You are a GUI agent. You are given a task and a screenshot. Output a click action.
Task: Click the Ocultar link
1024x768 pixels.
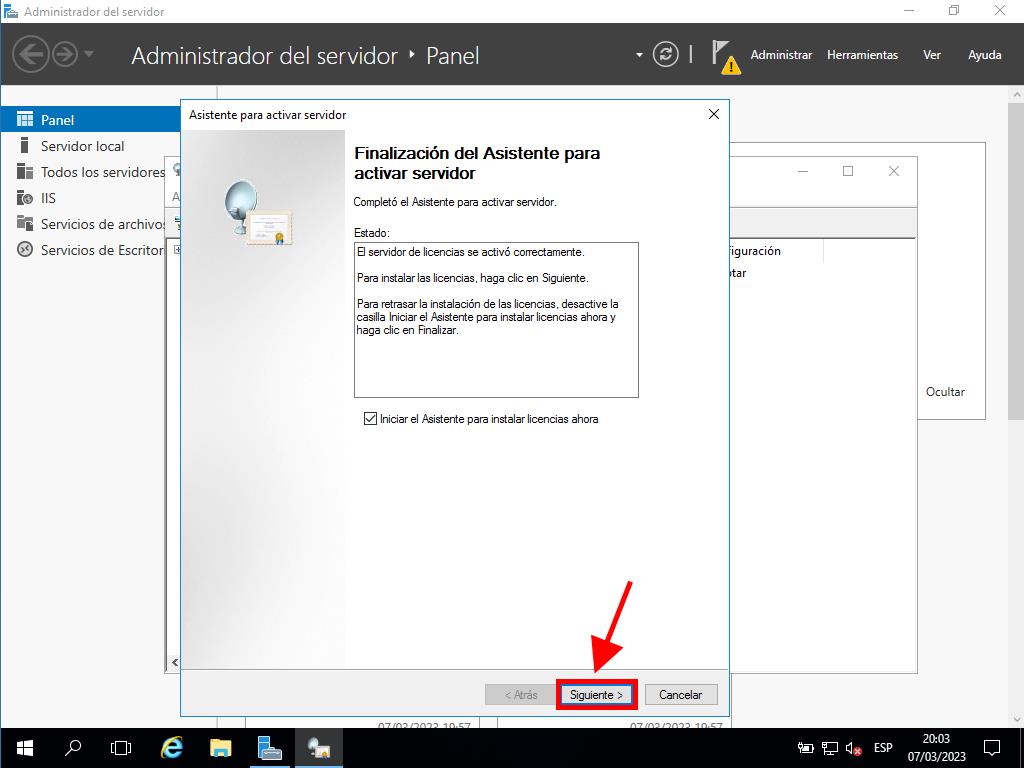(945, 392)
